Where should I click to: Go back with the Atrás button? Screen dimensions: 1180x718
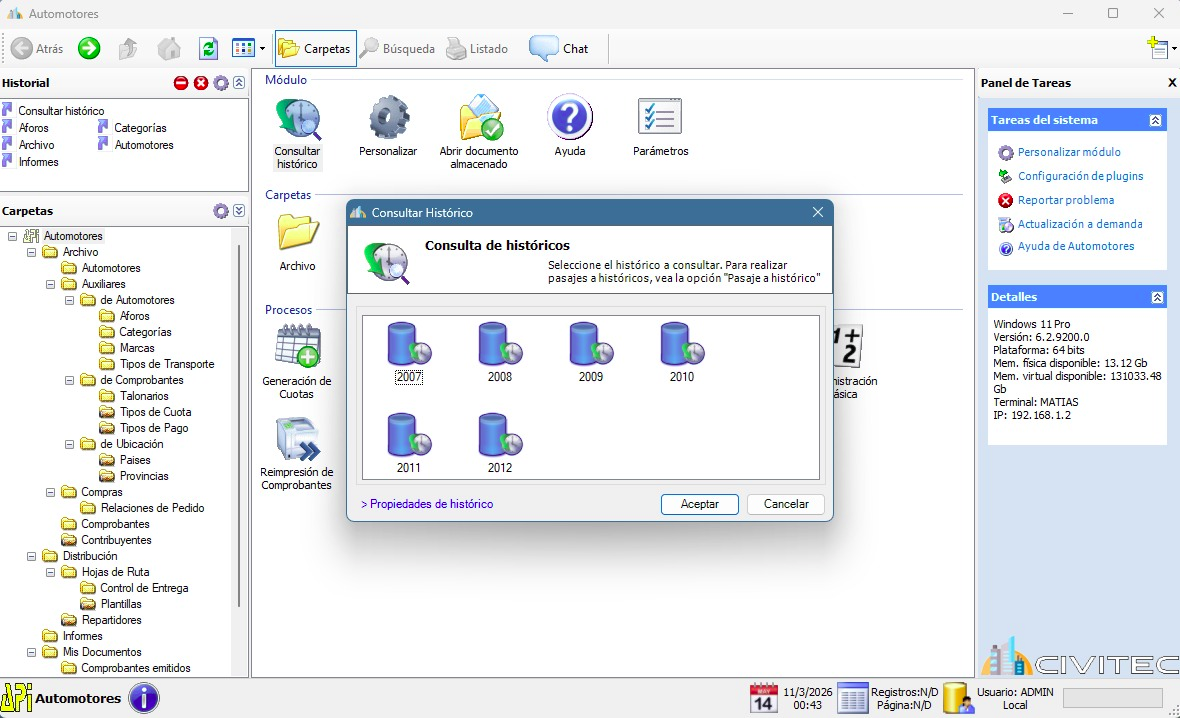[38, 49]
